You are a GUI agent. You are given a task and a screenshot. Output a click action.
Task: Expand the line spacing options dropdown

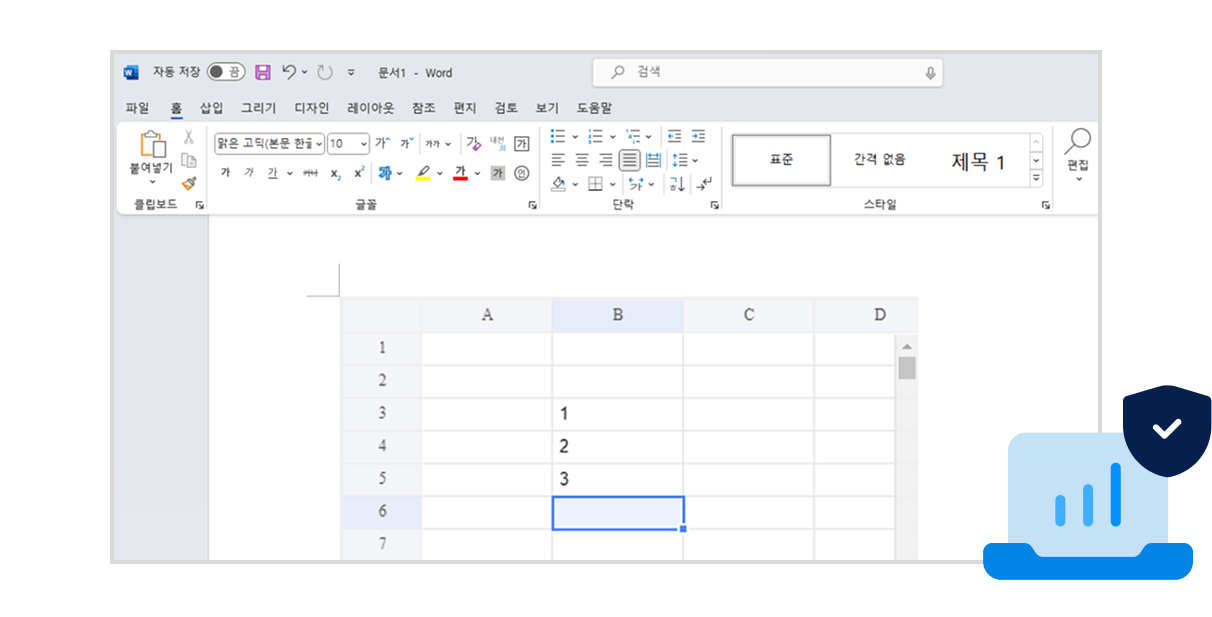click(x=695, y=159)
